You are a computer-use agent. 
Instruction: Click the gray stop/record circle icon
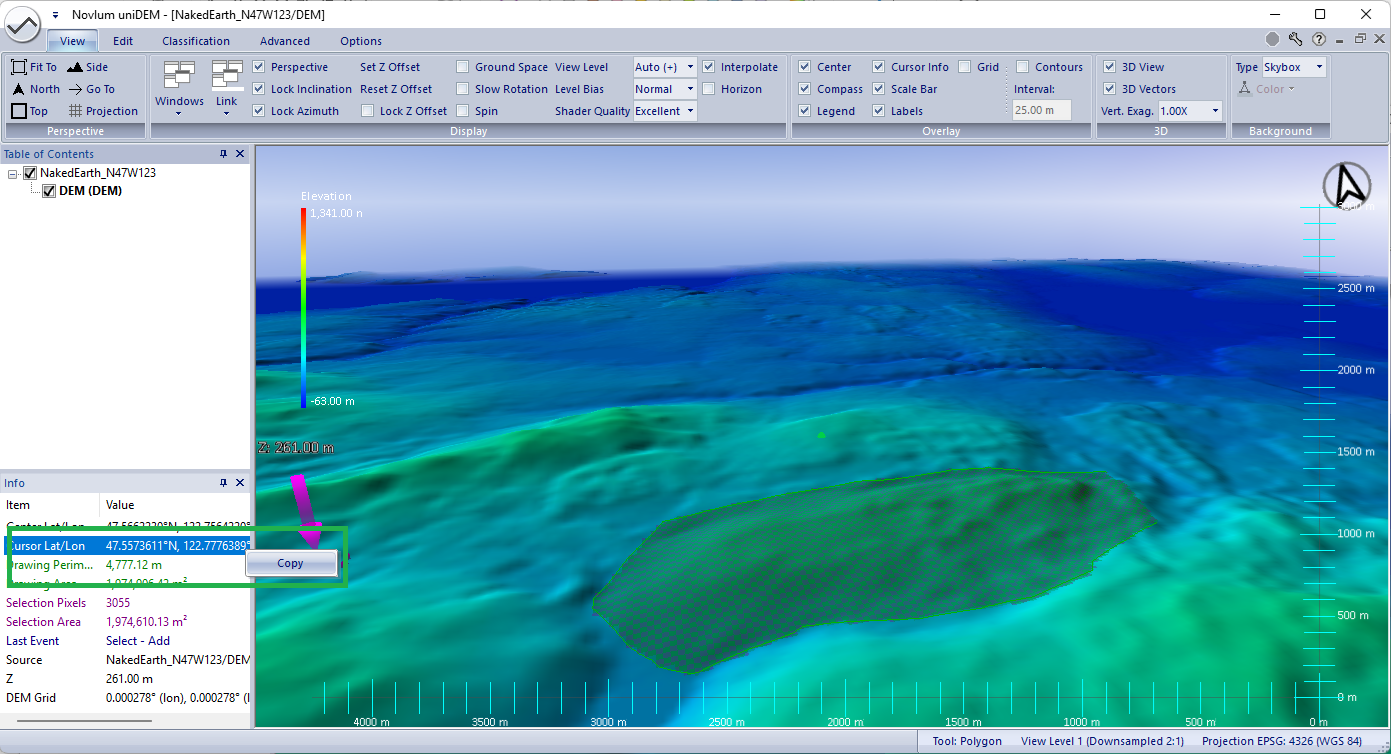[1272, 40]
